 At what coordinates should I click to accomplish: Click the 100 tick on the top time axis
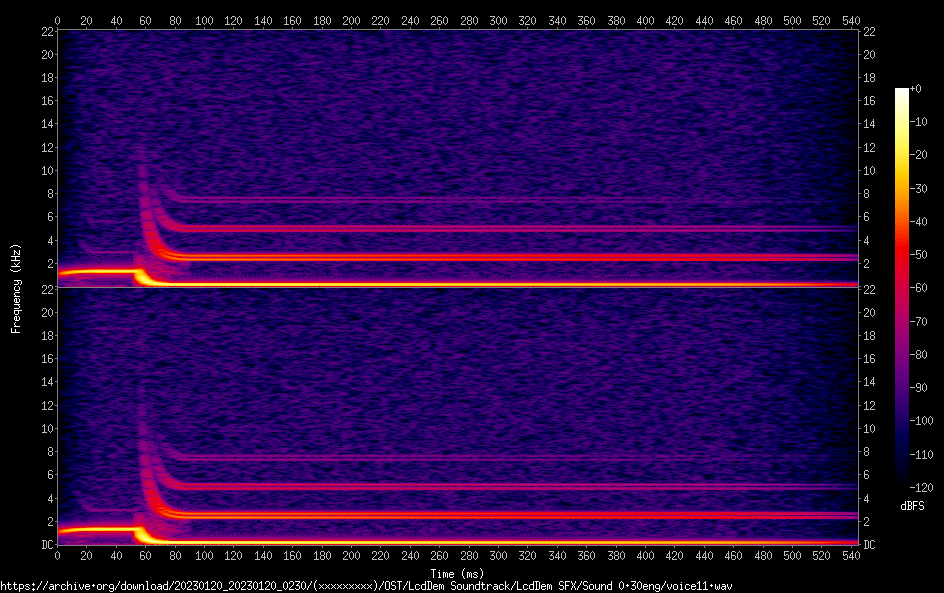click(204, 20)
